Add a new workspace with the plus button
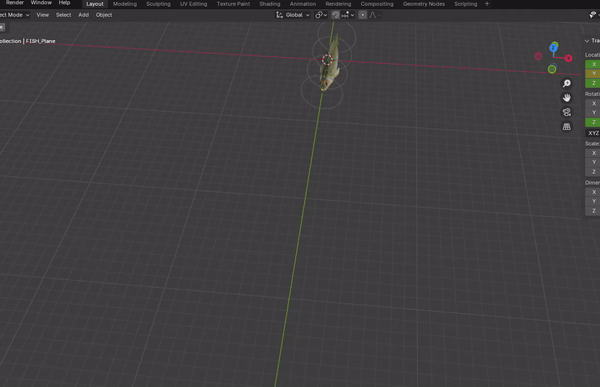The width and height of the screenshot is (600, 387). (x=487, y=4)
